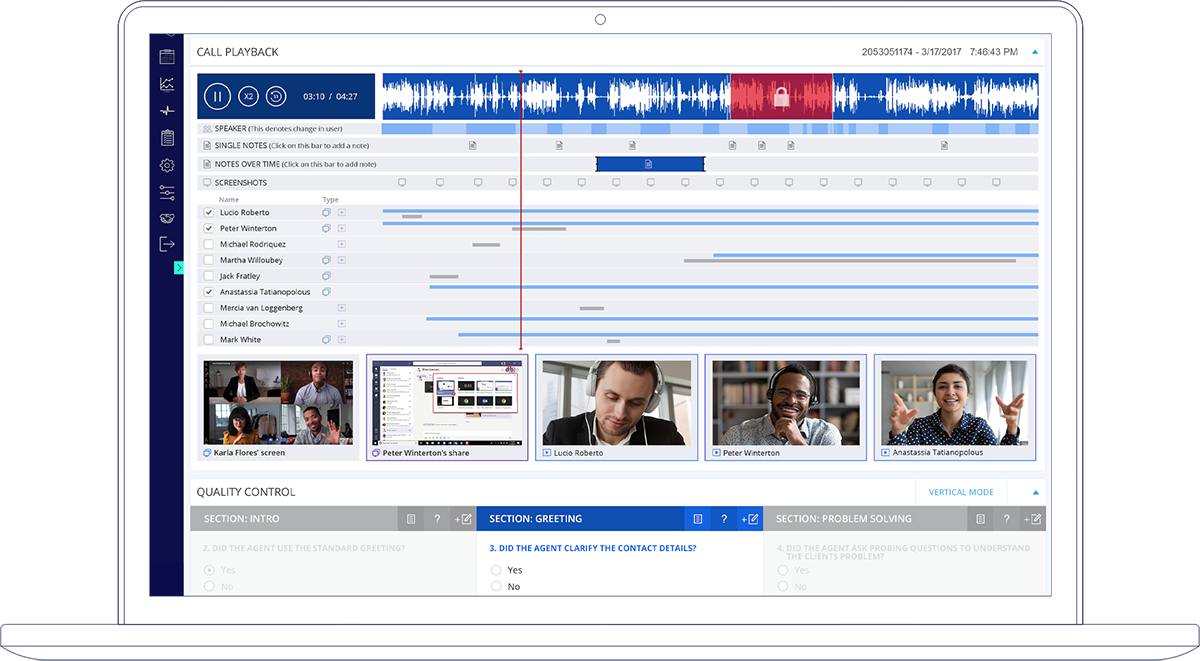
Task: Open Peter Winterton video thumbnail
Action: [785, 407]
